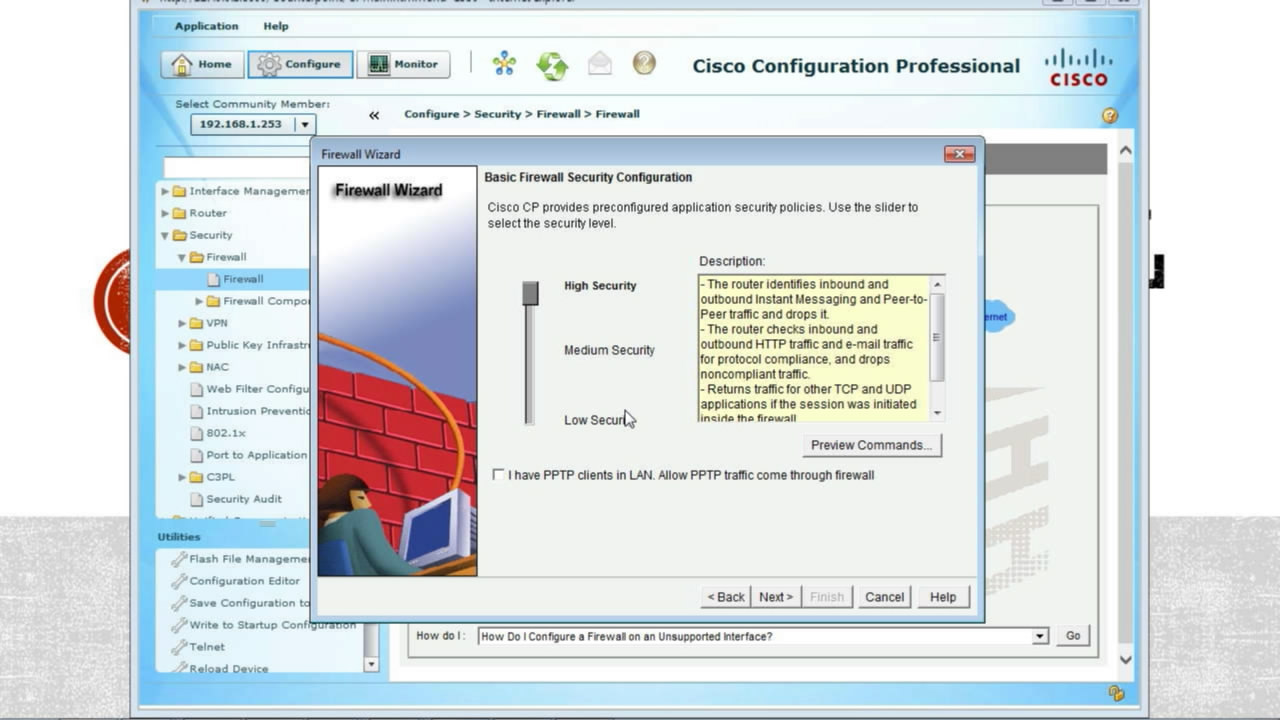Click Write to Startup Configuration utility
This screenshot has width=1280, height=720.
point(264,625)
